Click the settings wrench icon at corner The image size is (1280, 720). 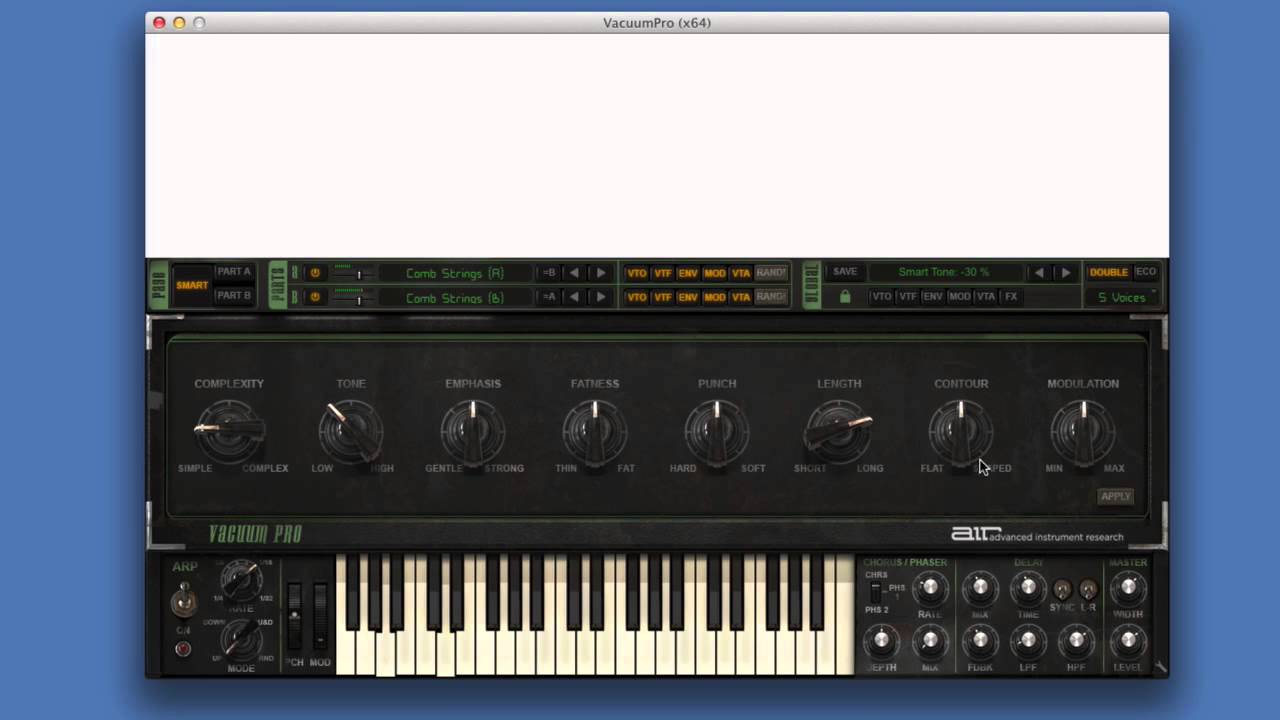1160,667
